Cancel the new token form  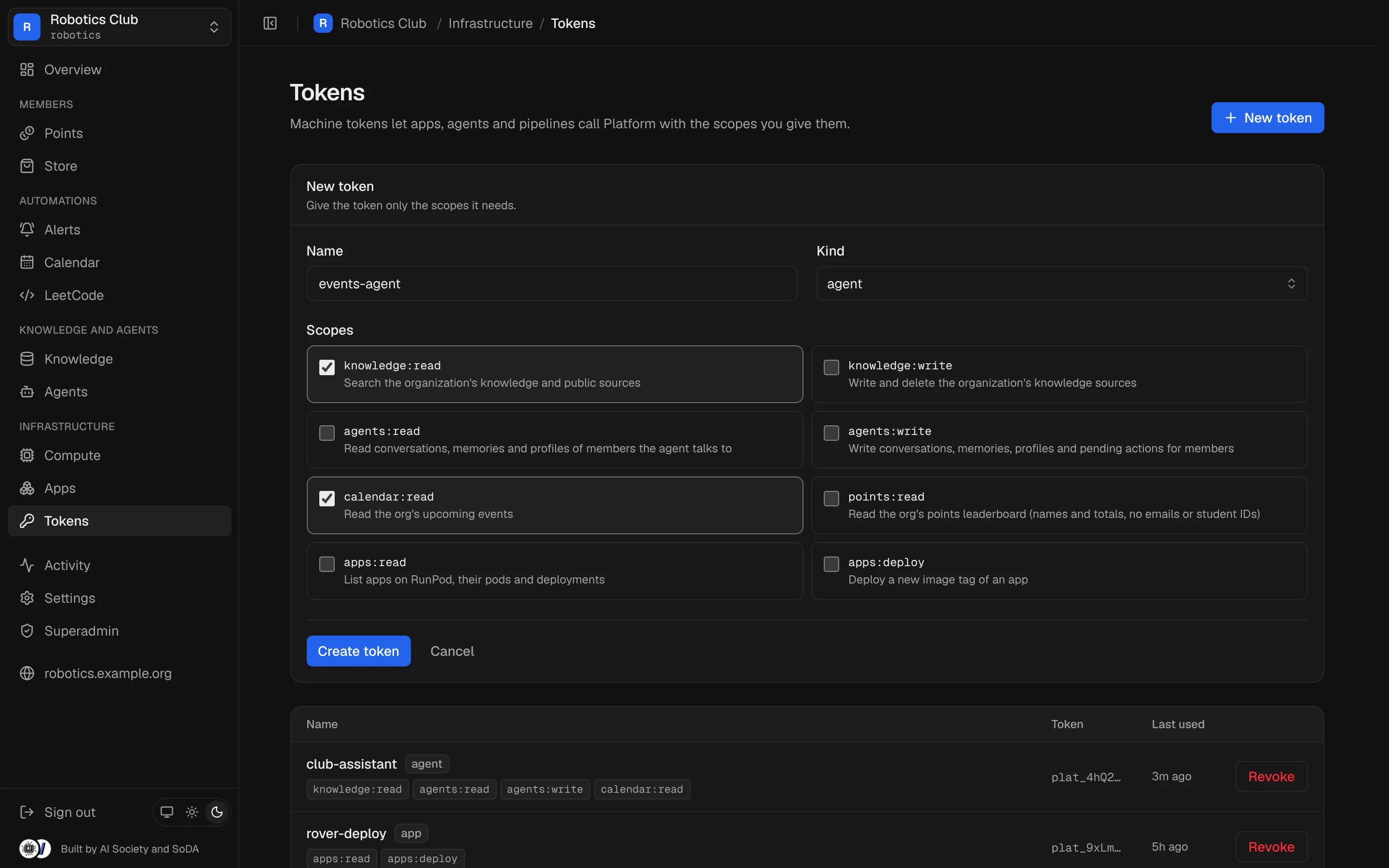(x=452, y=651)
